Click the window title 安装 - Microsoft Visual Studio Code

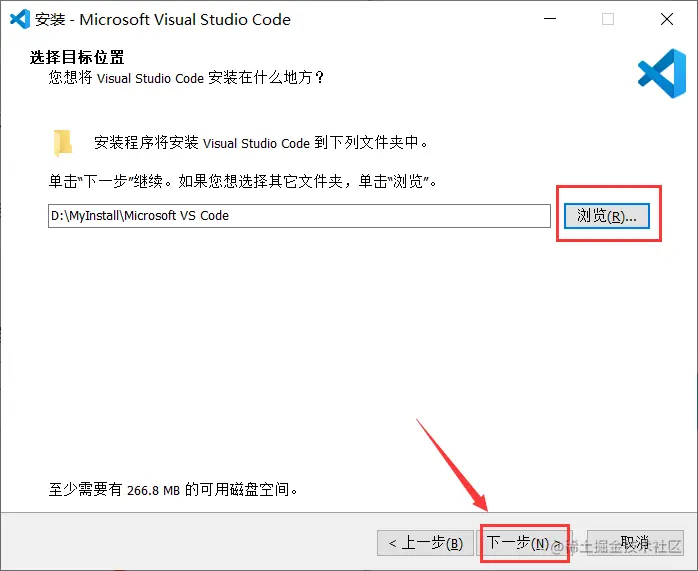(163, 20)
